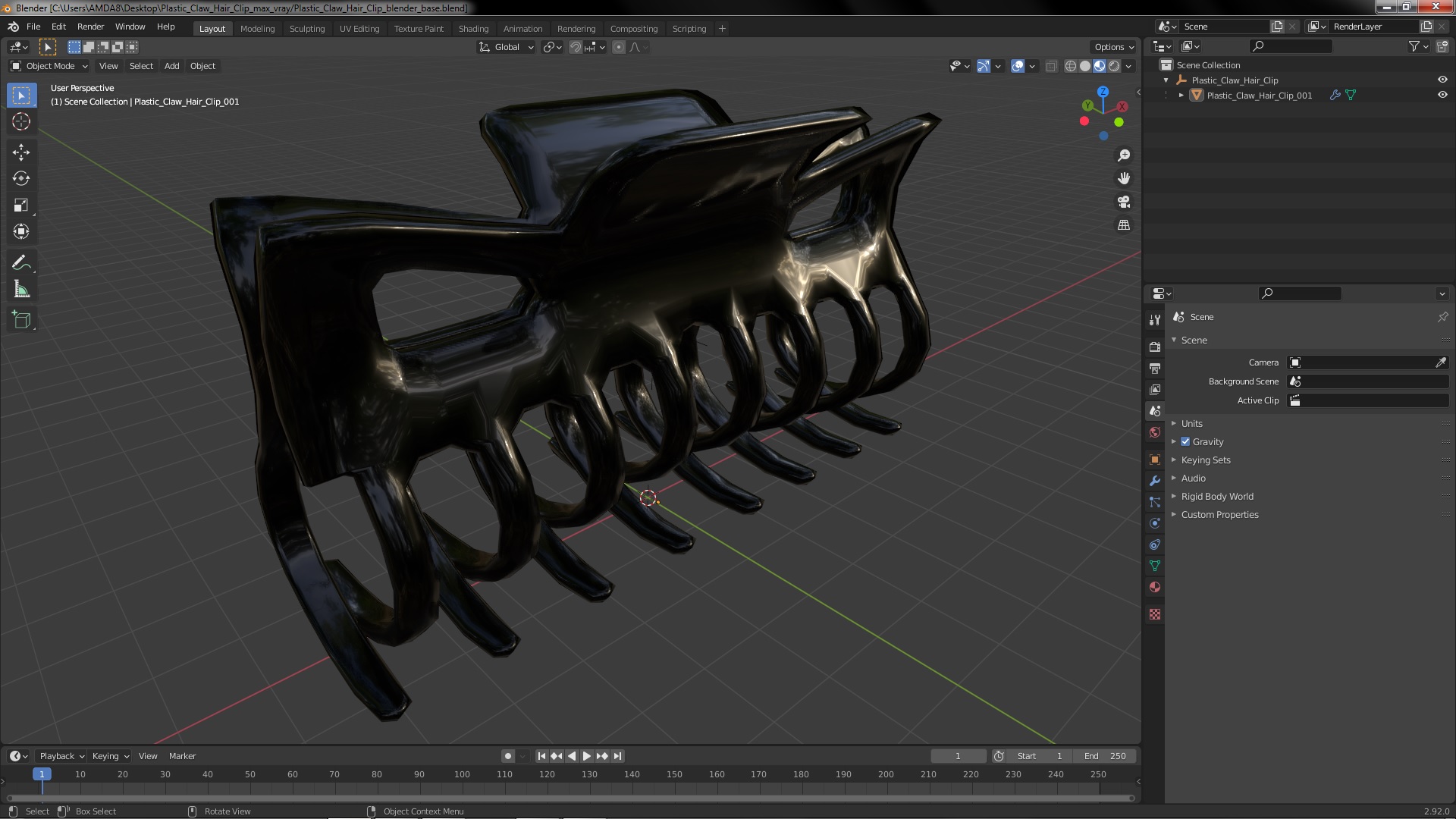Toggle camera view in viewport
This screenshot has height=819, width=1456.
click(1124, 202)
